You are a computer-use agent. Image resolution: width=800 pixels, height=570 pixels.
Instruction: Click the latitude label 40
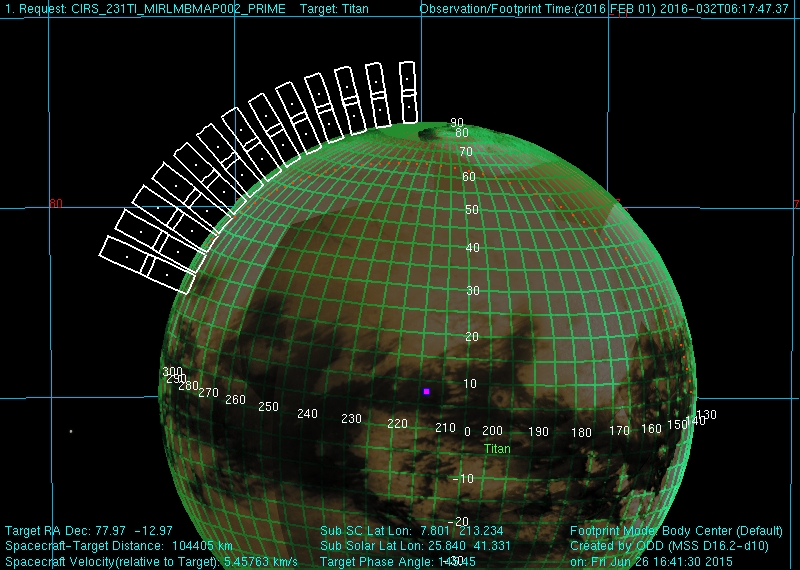pyautogui.click(x=473, y=247)
